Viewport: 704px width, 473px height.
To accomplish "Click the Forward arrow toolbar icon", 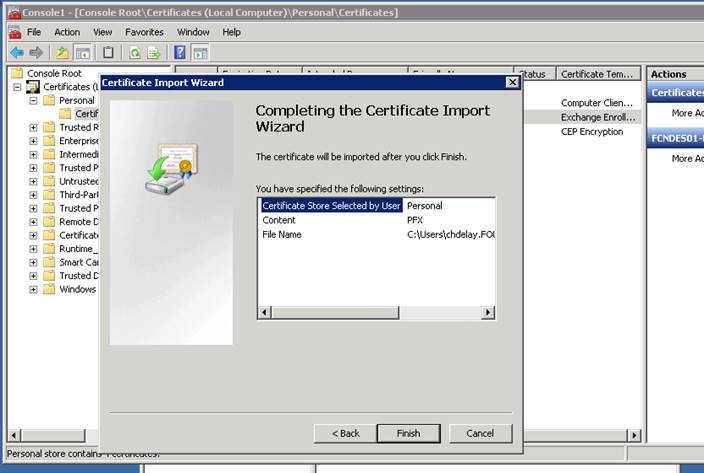I will (36, 52).
